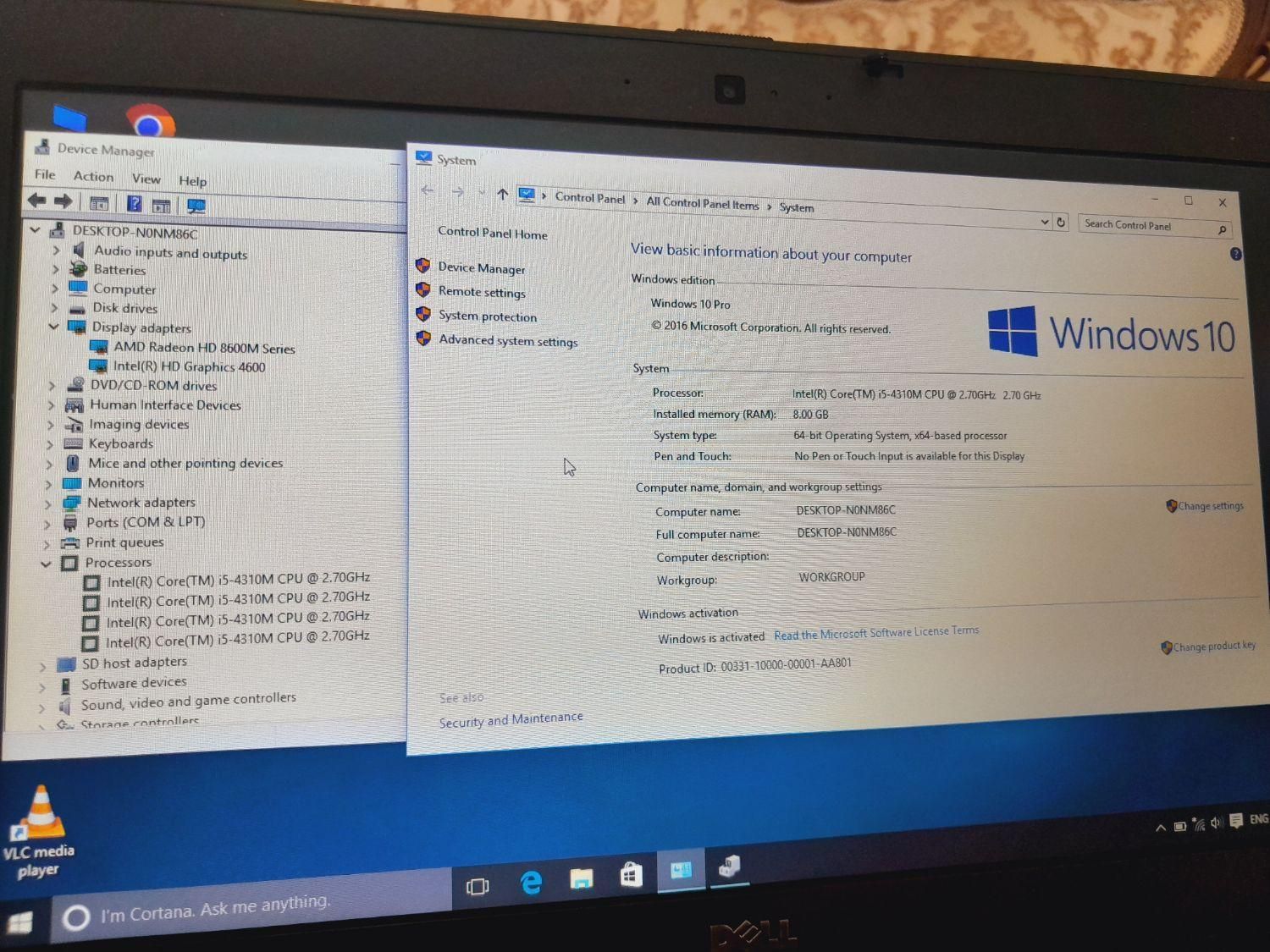Screen dimensions: 1270x952
Task: Open File Explorer from taskbar
Action: pos(581,879)
